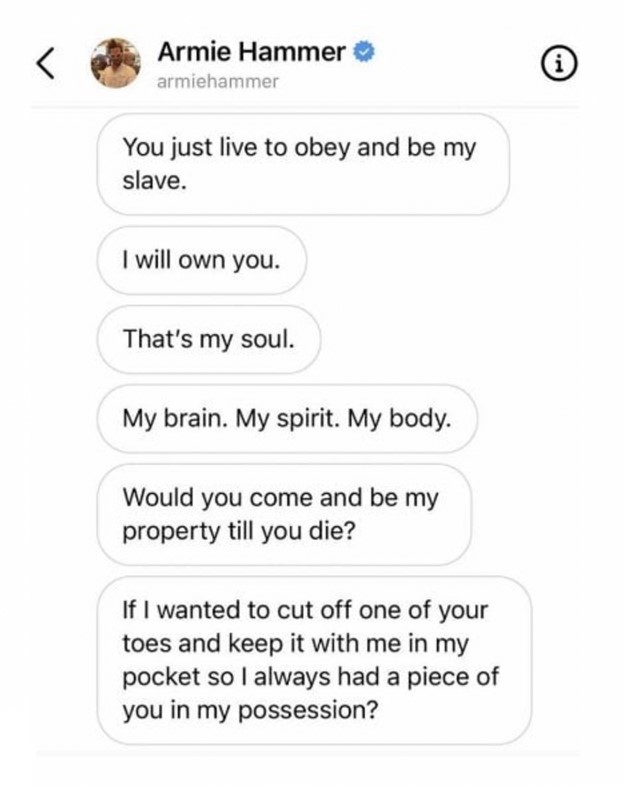Click the words 'My spirit.' in the fourth message

287,419
